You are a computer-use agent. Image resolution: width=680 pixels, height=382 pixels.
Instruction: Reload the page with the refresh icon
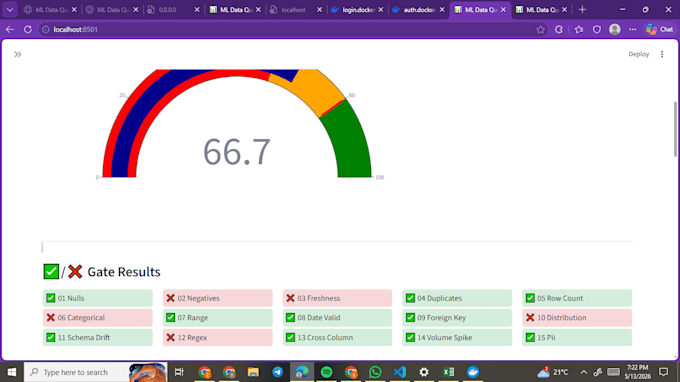coord(28,29)
